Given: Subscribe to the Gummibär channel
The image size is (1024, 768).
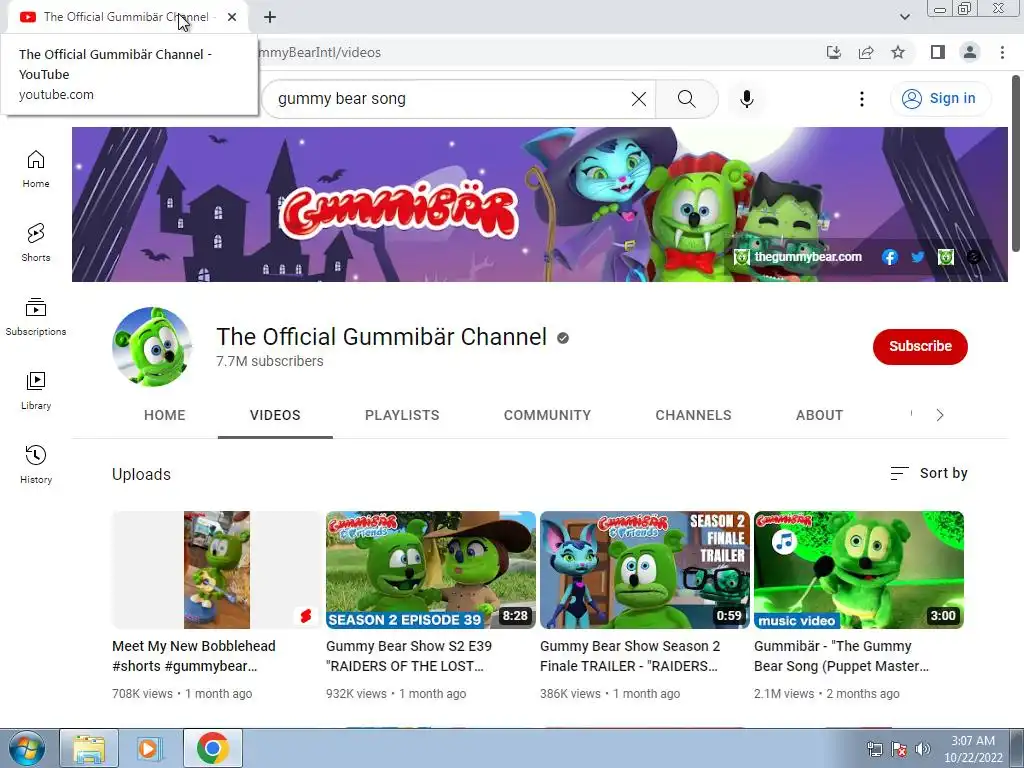Looking at the screenshot, I should pos(920,346).
